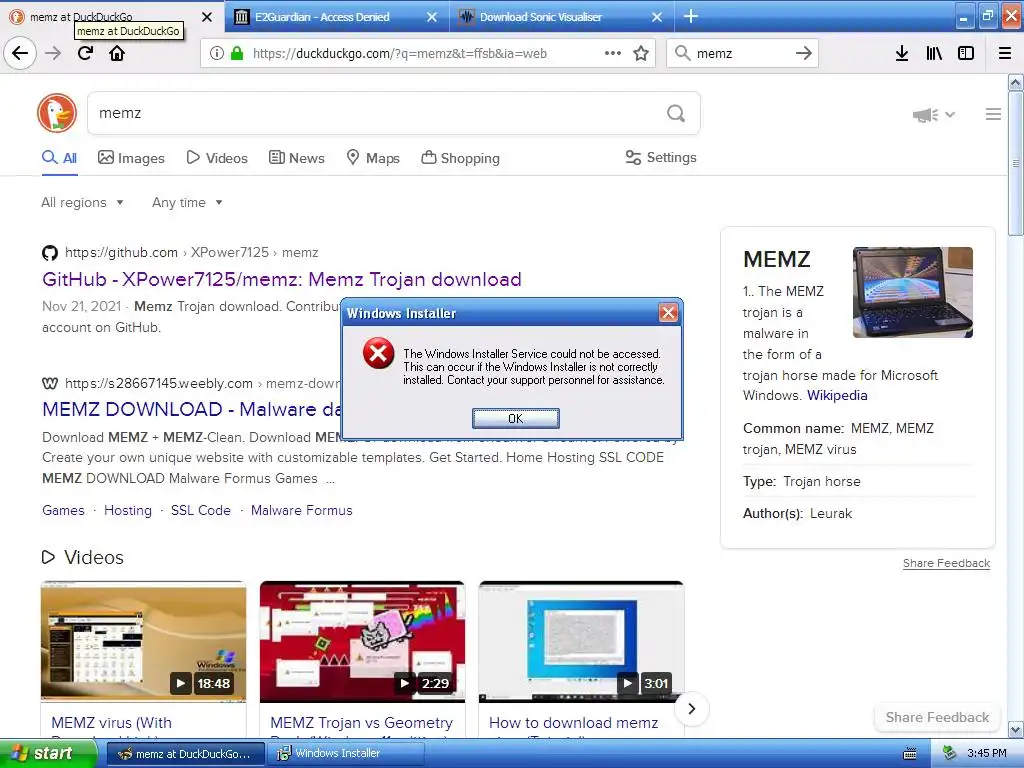The height and width of the screenshot is (768, 1024).
Task: Open the Firefox hamburger menu
Action: click(1005, 53)
